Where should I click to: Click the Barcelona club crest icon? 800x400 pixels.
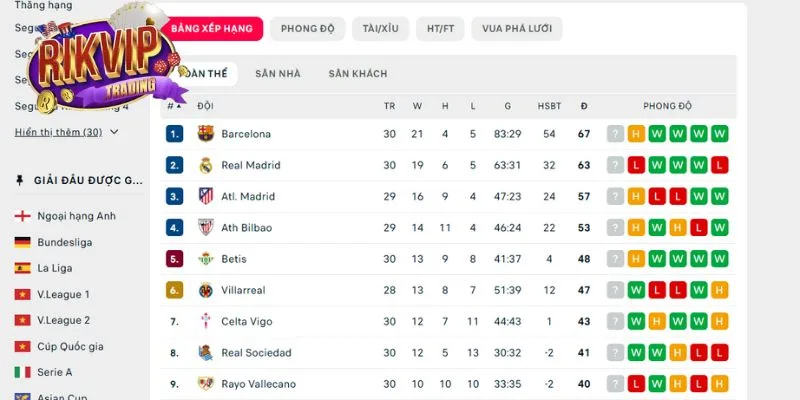pos(206,133)
